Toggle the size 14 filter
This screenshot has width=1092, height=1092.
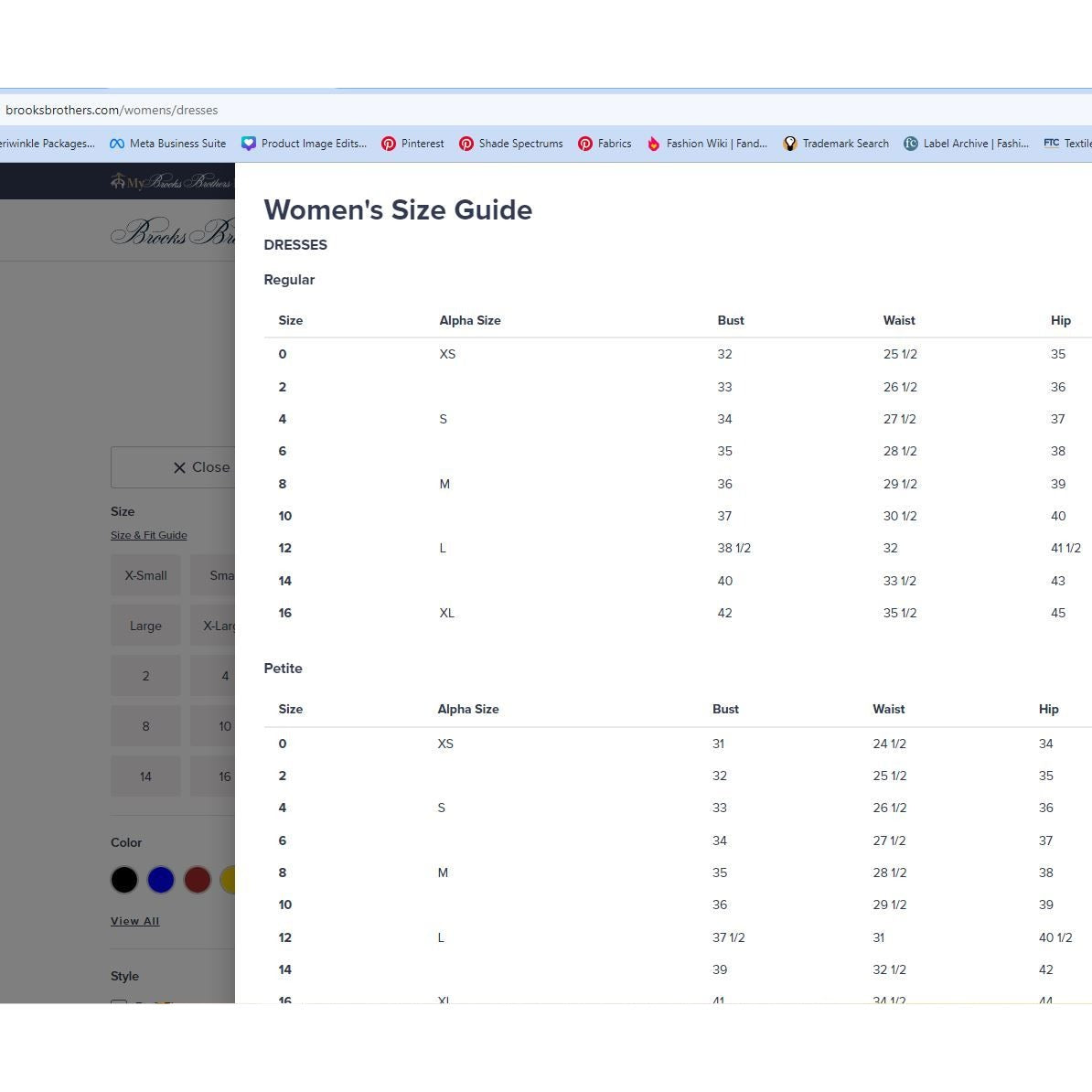click(145, 776)
